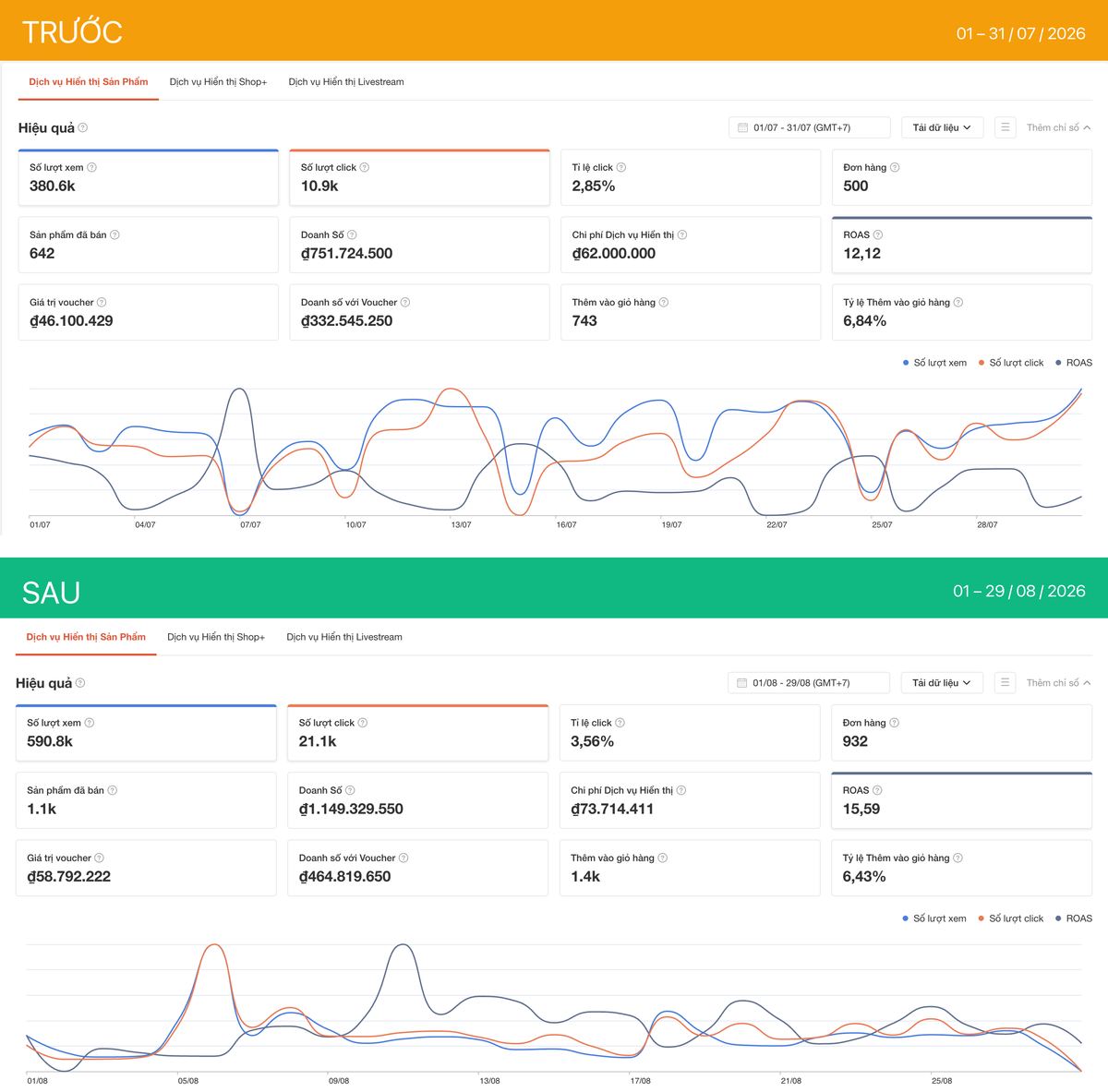Click the Giá trị voucher value ₫58.792.222
This screenshot has height=1092, width=1108.
point(69,877)
